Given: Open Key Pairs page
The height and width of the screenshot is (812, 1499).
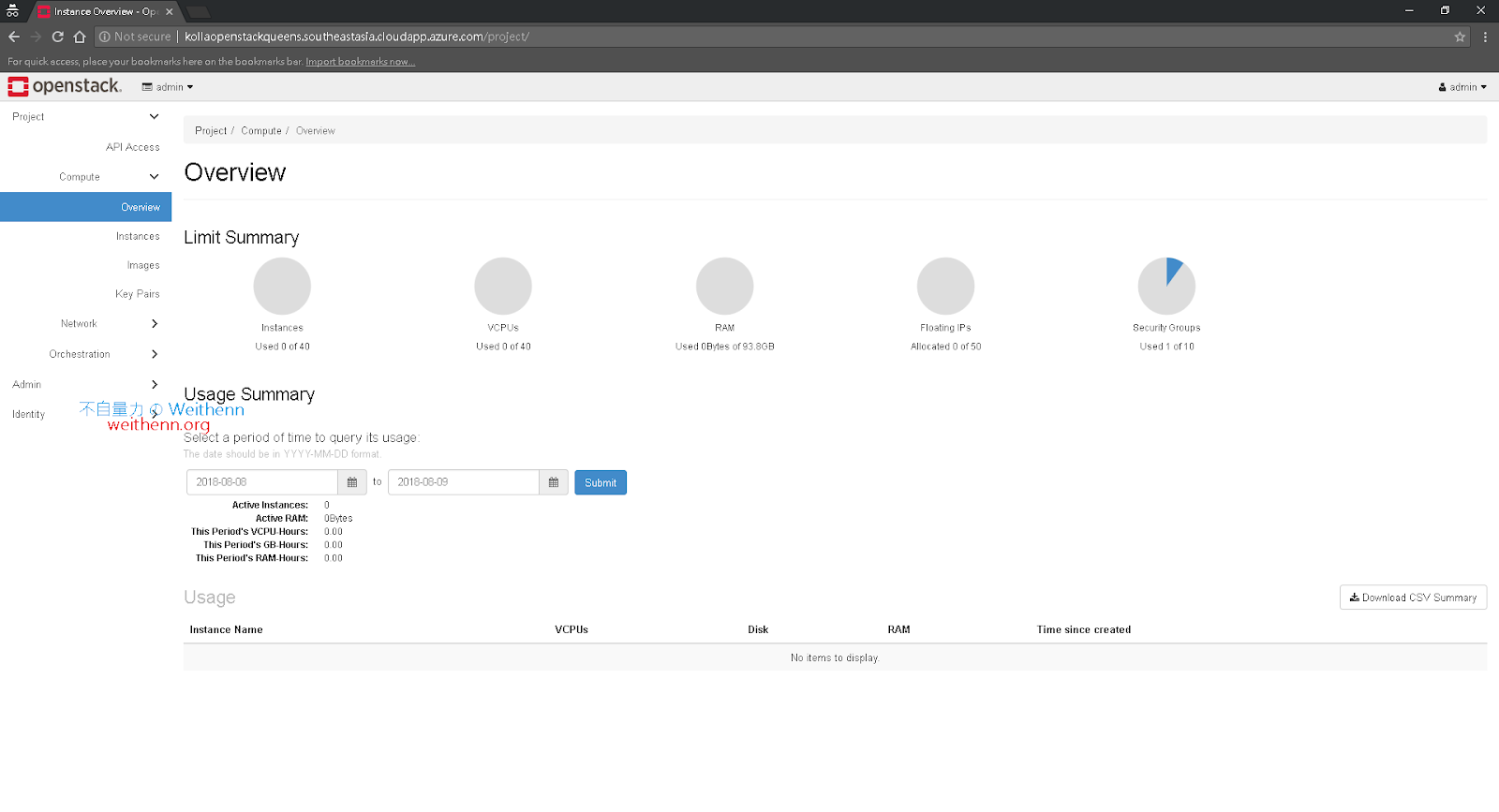Looking at the screenshot, I should [138, 294].
